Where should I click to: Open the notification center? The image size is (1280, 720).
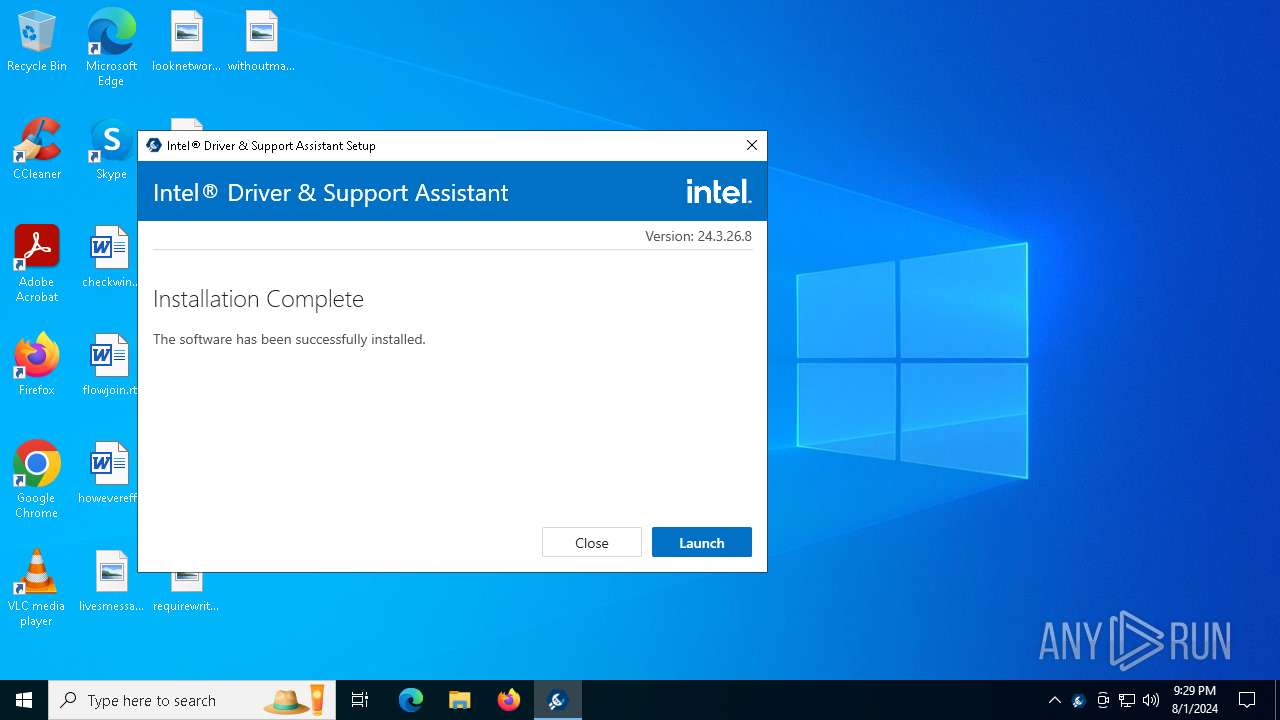[x=1247, y=700]
